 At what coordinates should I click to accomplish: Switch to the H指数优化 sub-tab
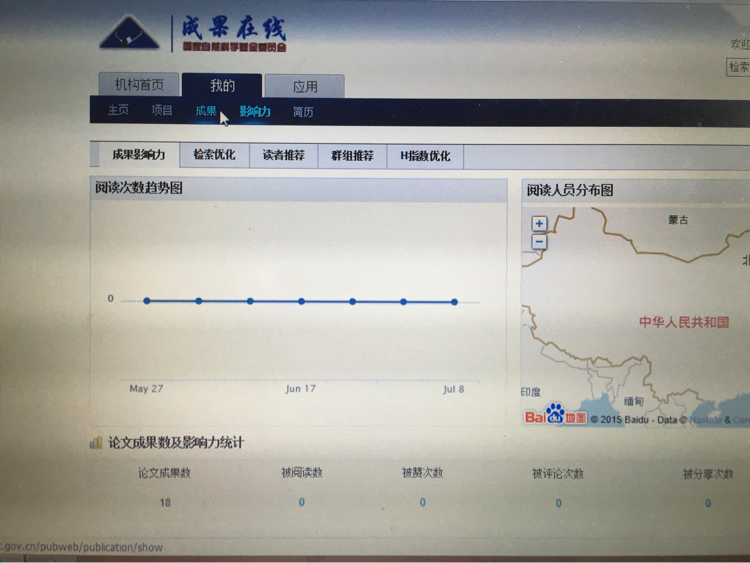pyautogui.click(x=425, y=156)
